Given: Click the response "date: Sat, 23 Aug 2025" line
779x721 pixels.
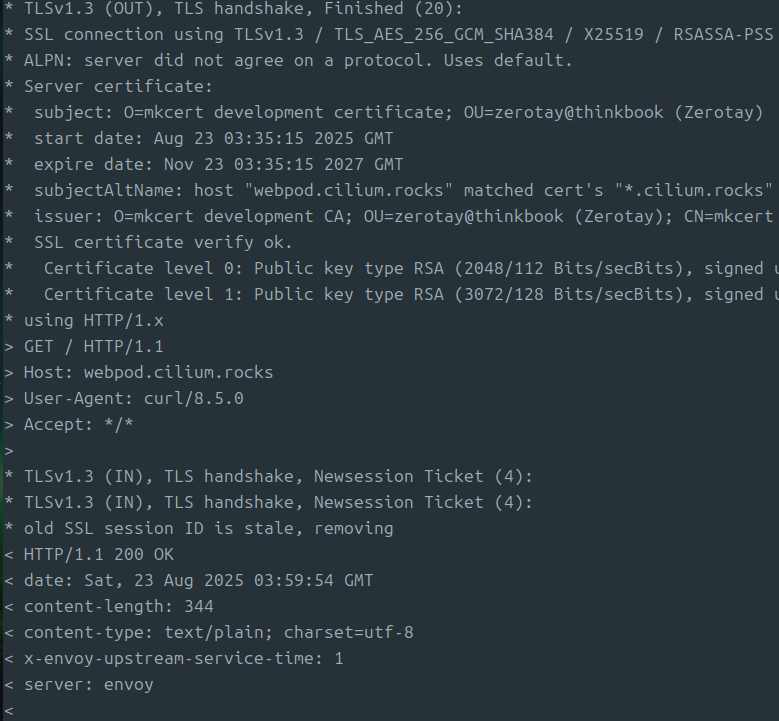Looking at the screenshot, I should point(198,580).
